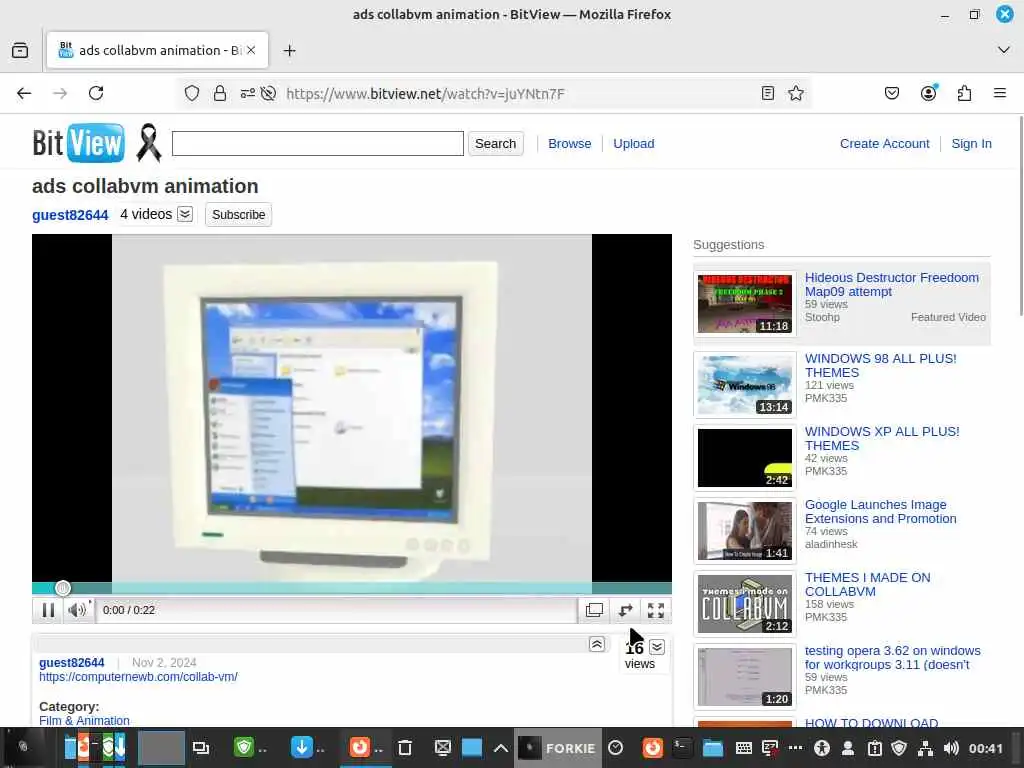Click black thumbnail with 2:42 duration
The height and width of the screenshot is (768, 1024).
pyautogui.click(x=744, y=458)
